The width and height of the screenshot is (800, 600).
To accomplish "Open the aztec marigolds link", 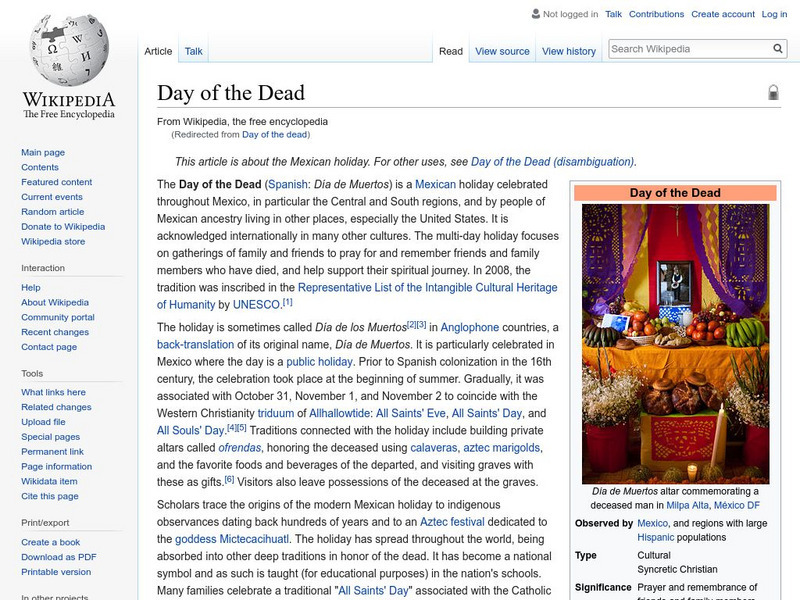I will tap(502, 447).
